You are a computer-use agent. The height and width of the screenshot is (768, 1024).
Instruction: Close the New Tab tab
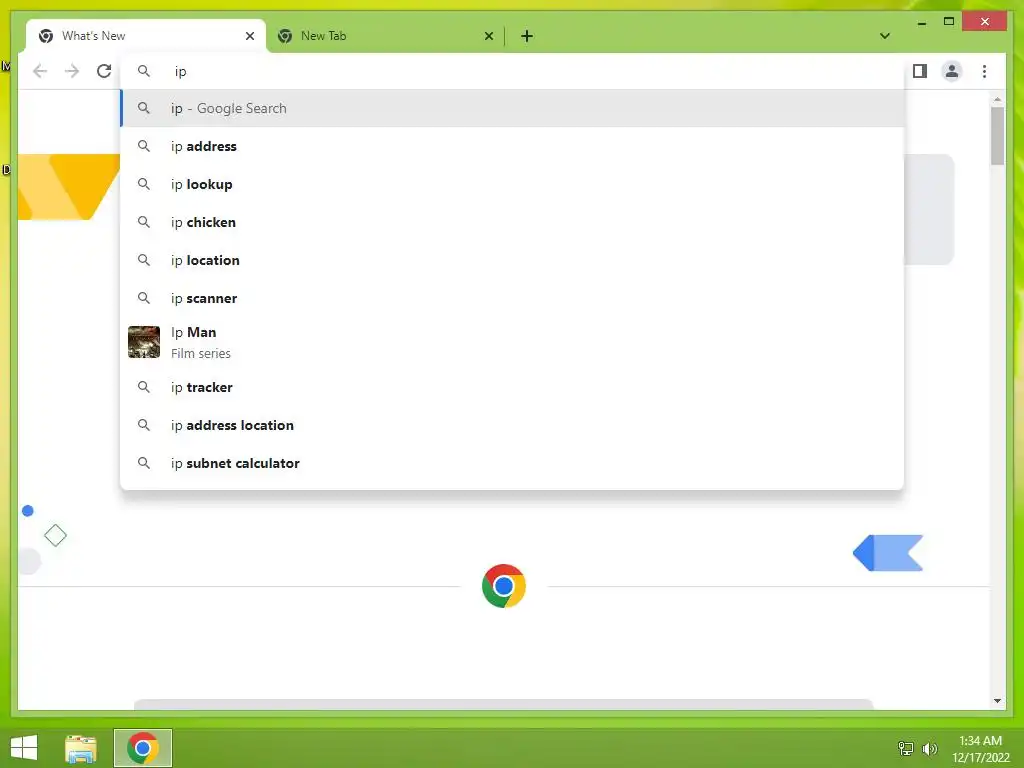(x=488, y=36)
